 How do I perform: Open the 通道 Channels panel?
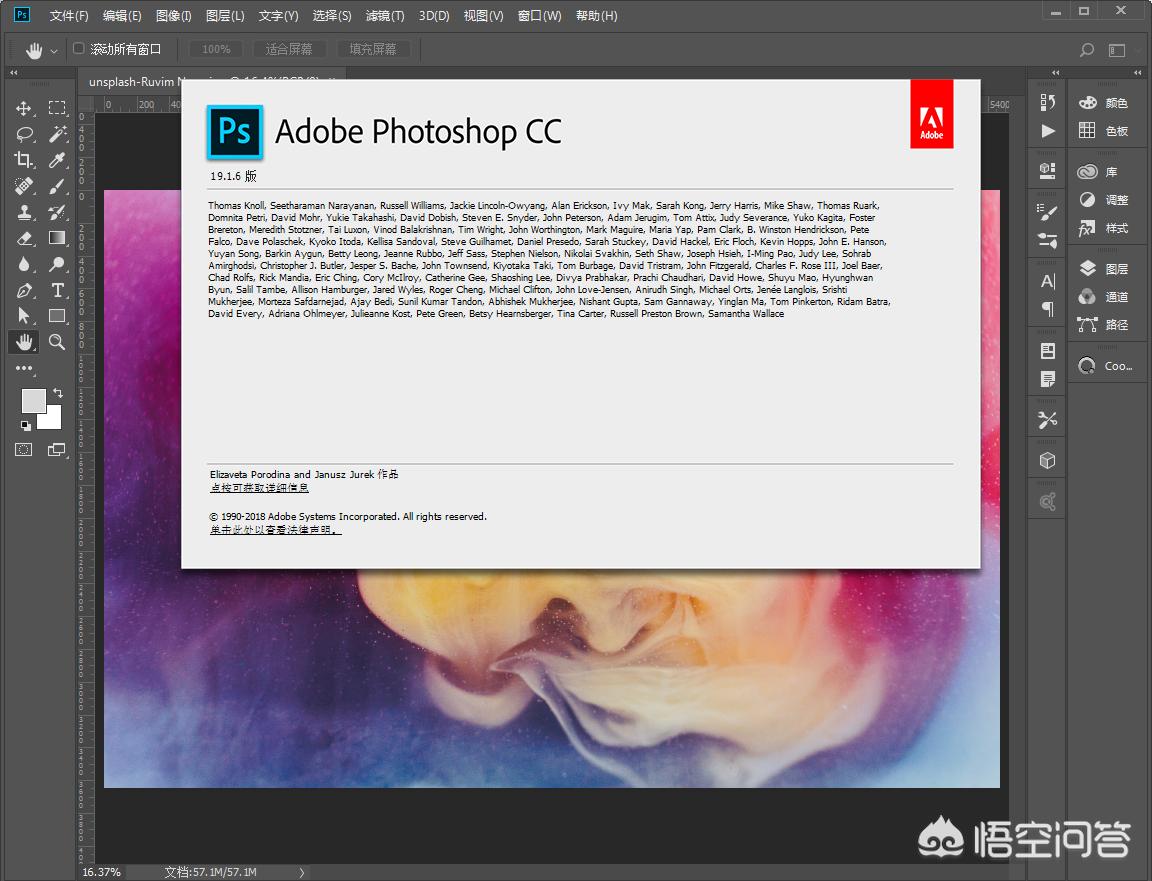tap(1106, 297)
